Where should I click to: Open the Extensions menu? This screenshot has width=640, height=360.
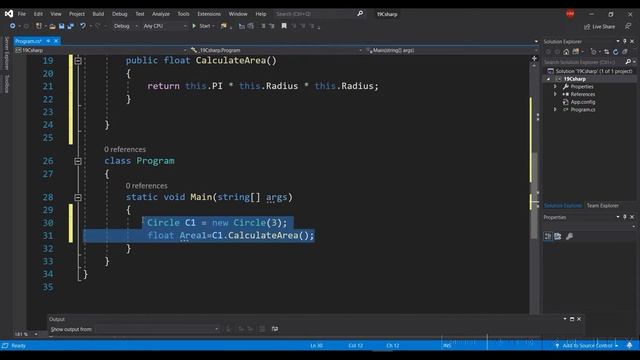pos(209,14)
